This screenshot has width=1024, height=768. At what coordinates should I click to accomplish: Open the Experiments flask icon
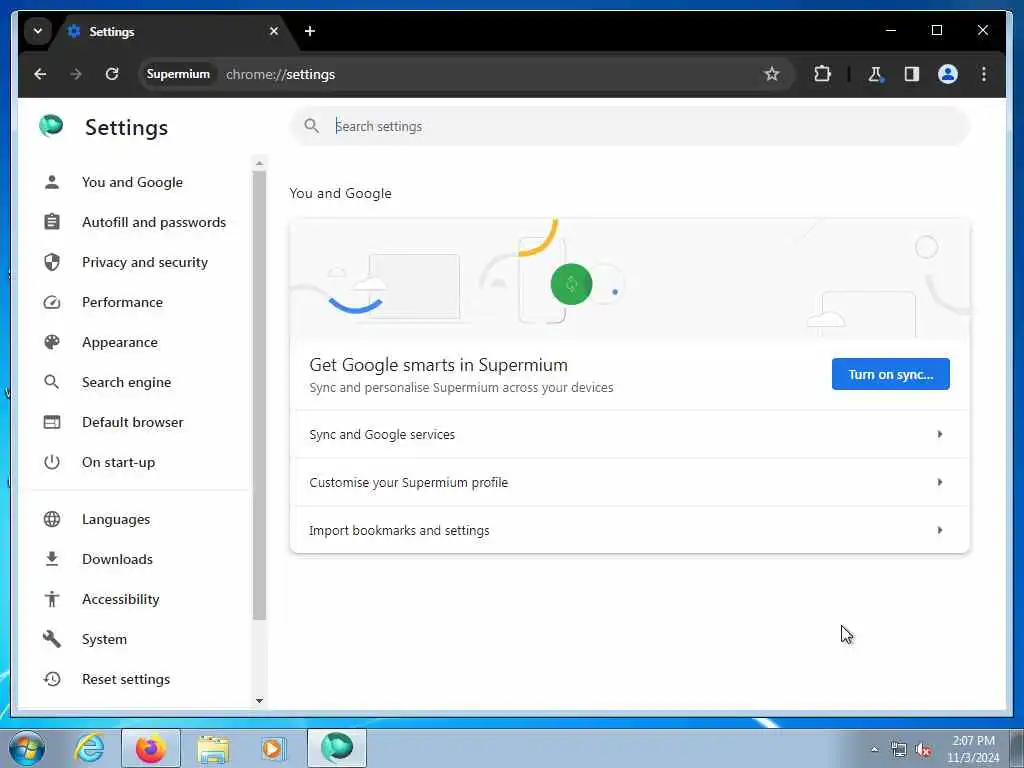pos(875,74)
